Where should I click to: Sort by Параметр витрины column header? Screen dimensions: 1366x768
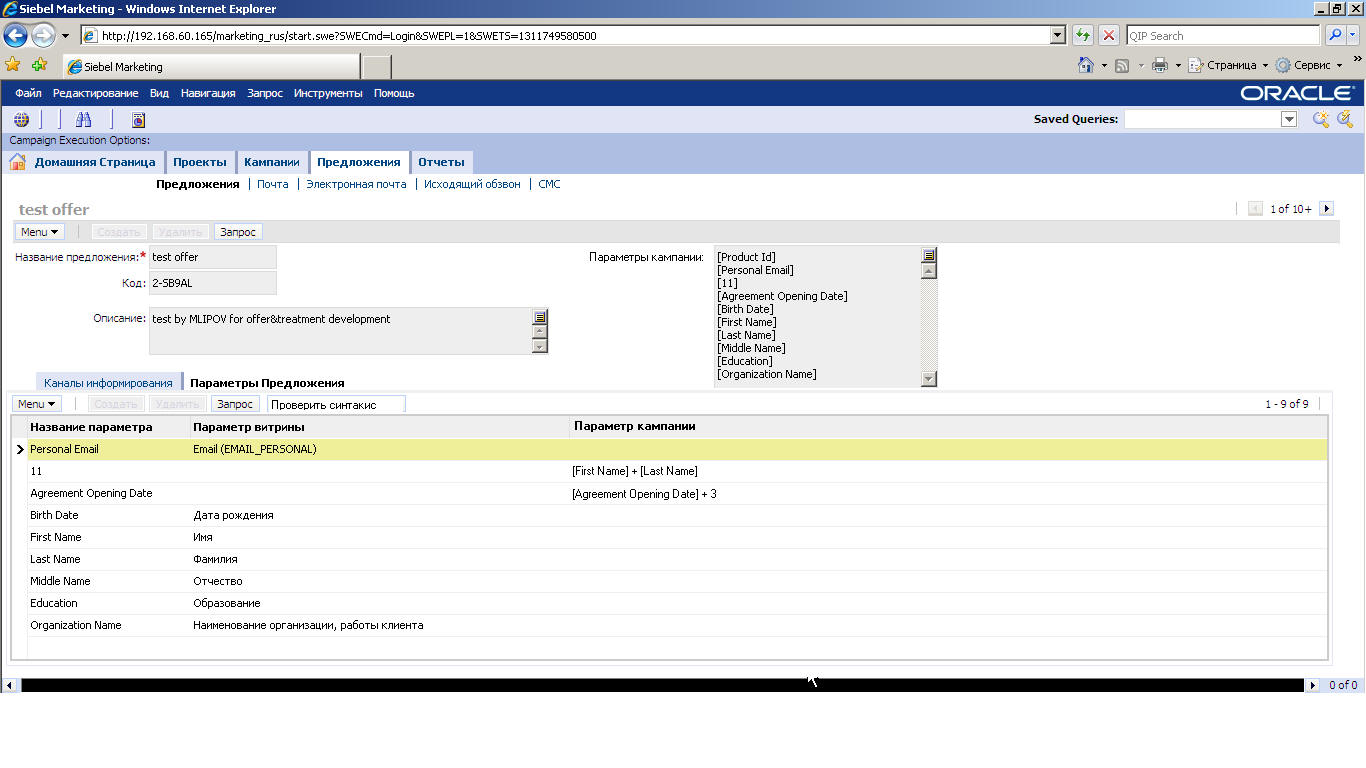coord(249,427)
